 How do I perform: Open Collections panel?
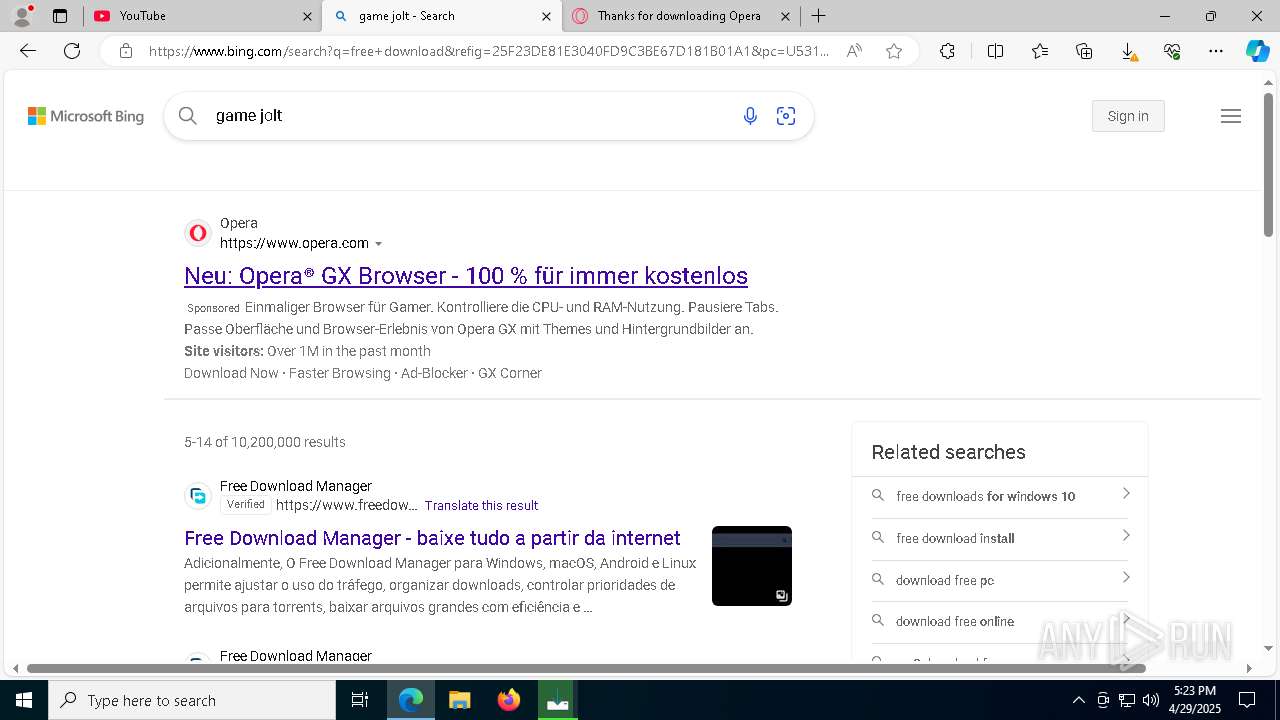pos(1084,51)
